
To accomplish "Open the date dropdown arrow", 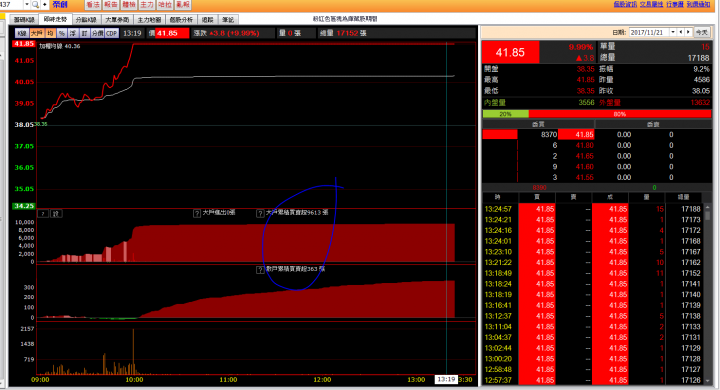I will (x=673, y=32).
